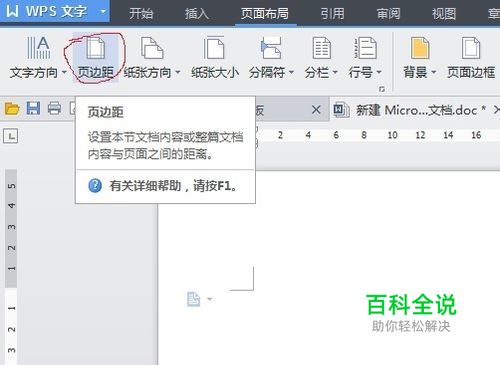
Task: Click the tab stop selector L button
Action: [10, 136]
